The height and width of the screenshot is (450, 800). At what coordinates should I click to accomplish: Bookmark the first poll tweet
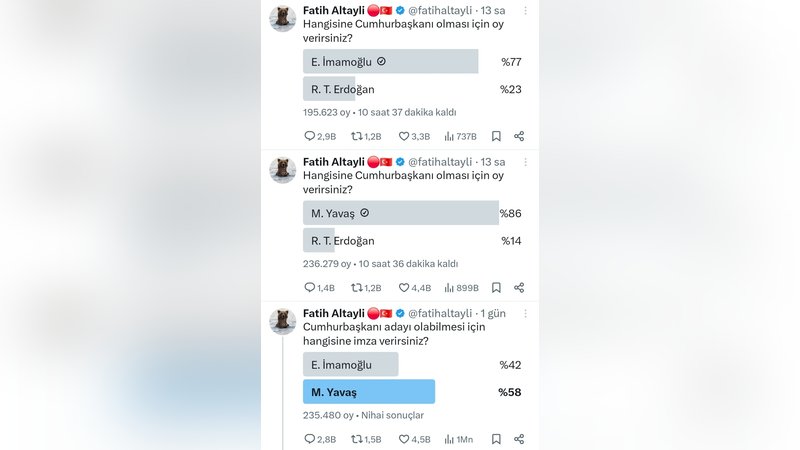496,136
